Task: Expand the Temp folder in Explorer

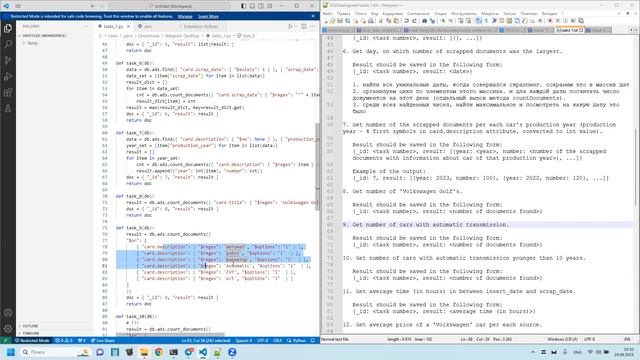Action: 32,43
